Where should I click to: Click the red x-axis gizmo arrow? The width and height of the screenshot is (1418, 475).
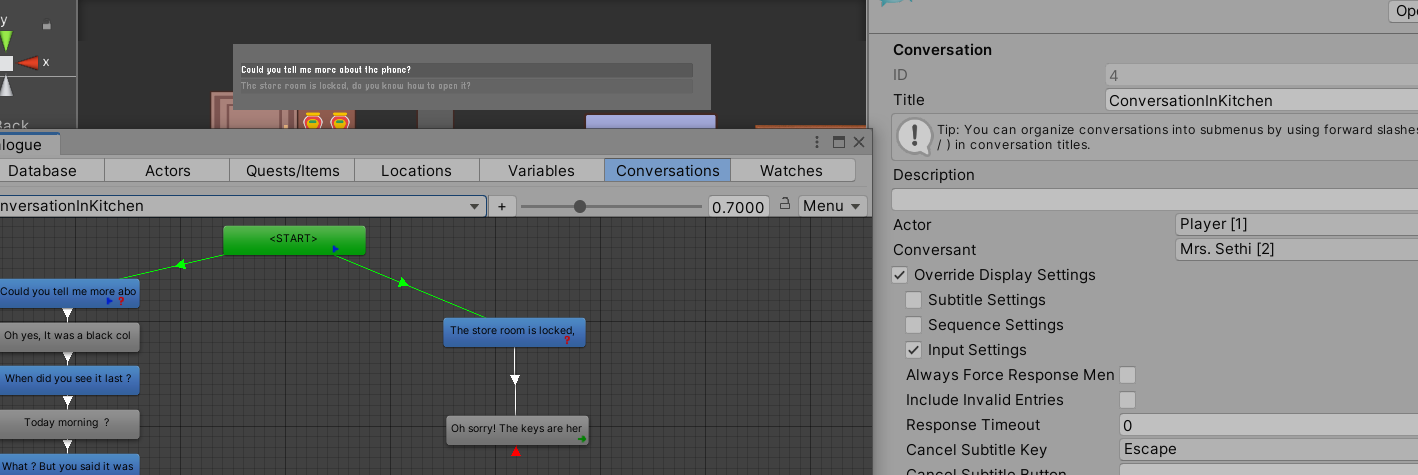click(x=29, y=63)
